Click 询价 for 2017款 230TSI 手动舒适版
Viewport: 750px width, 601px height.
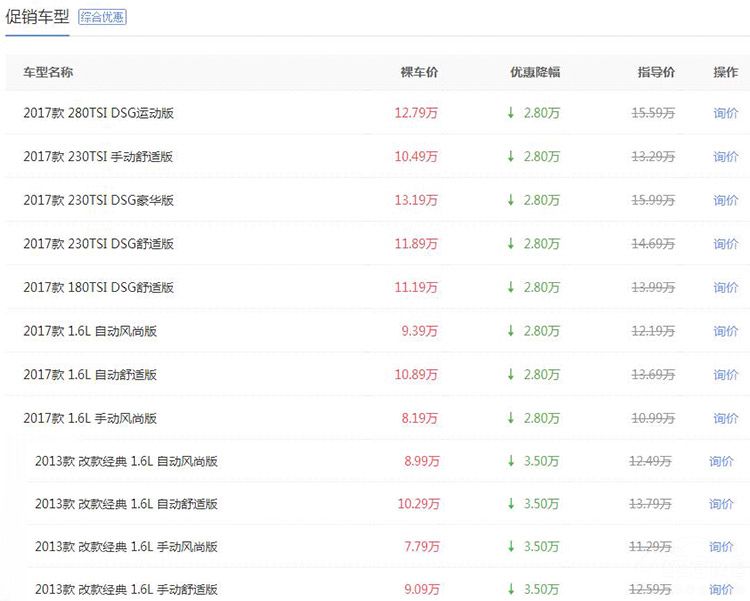[725, 157]
